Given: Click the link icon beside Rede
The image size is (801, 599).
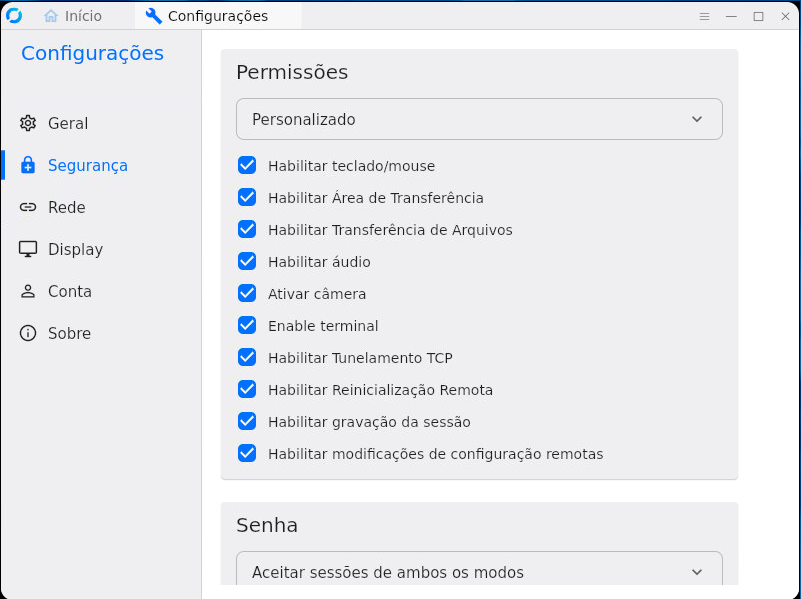Looking at the screenshot, I should 28,207.
